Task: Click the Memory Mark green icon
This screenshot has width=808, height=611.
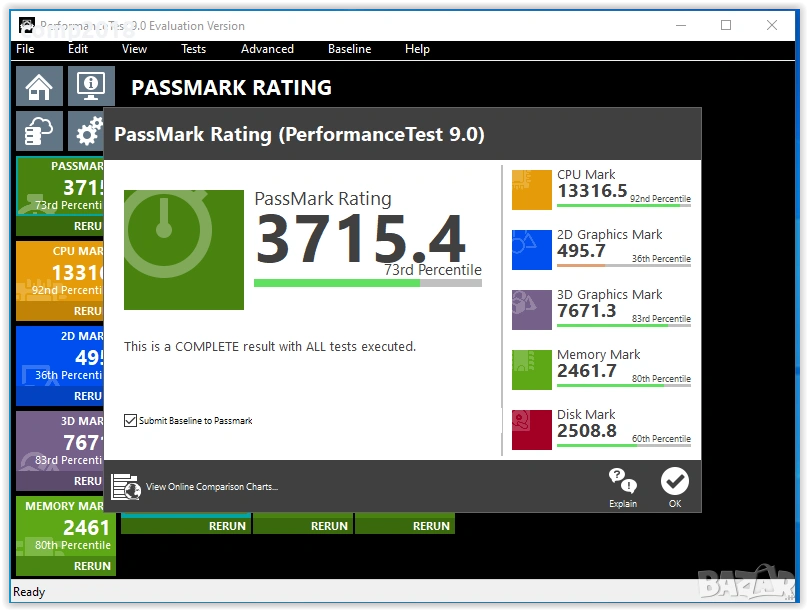Action: (531, 370)
